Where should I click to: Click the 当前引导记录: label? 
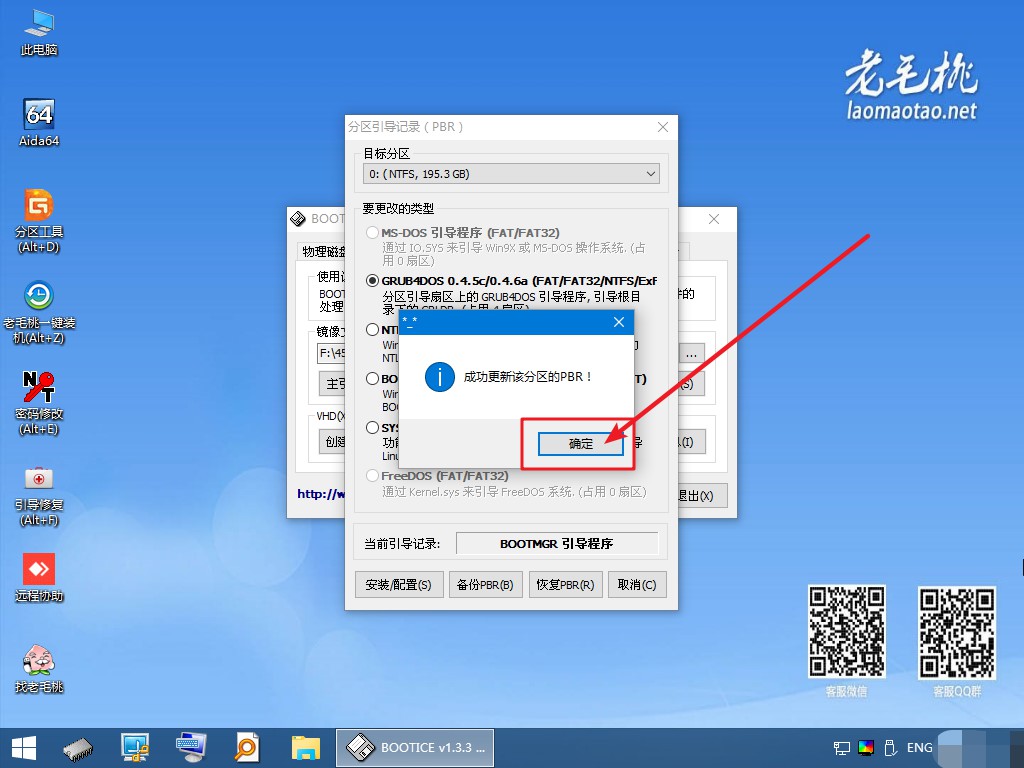pos(402,543)
